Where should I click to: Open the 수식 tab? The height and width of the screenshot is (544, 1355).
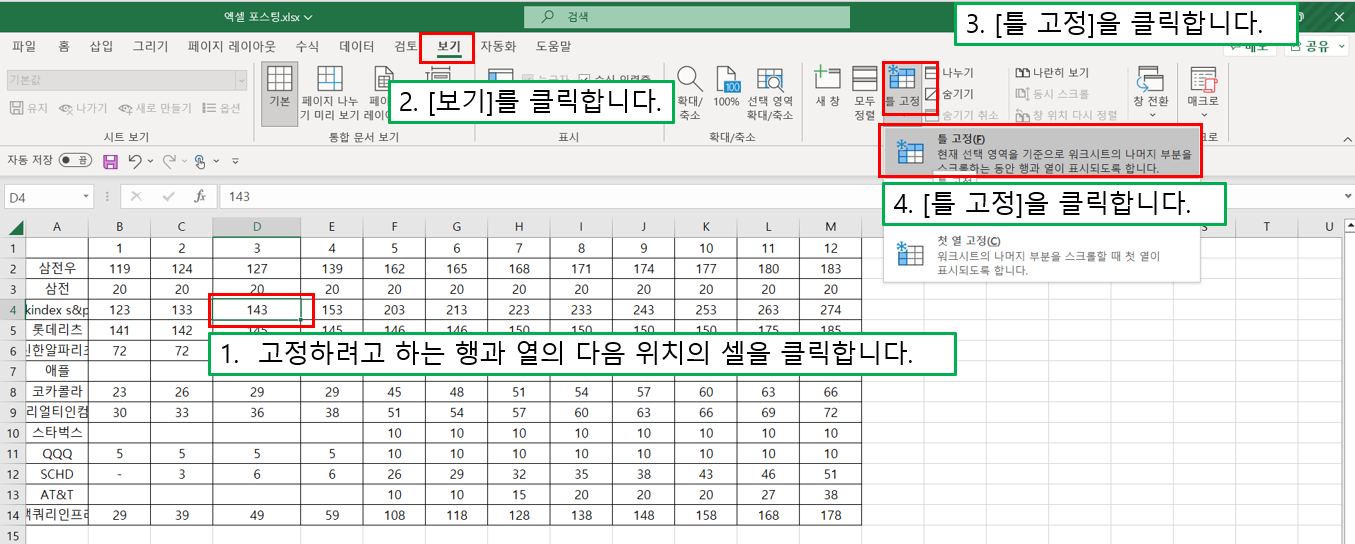(307, 46)
